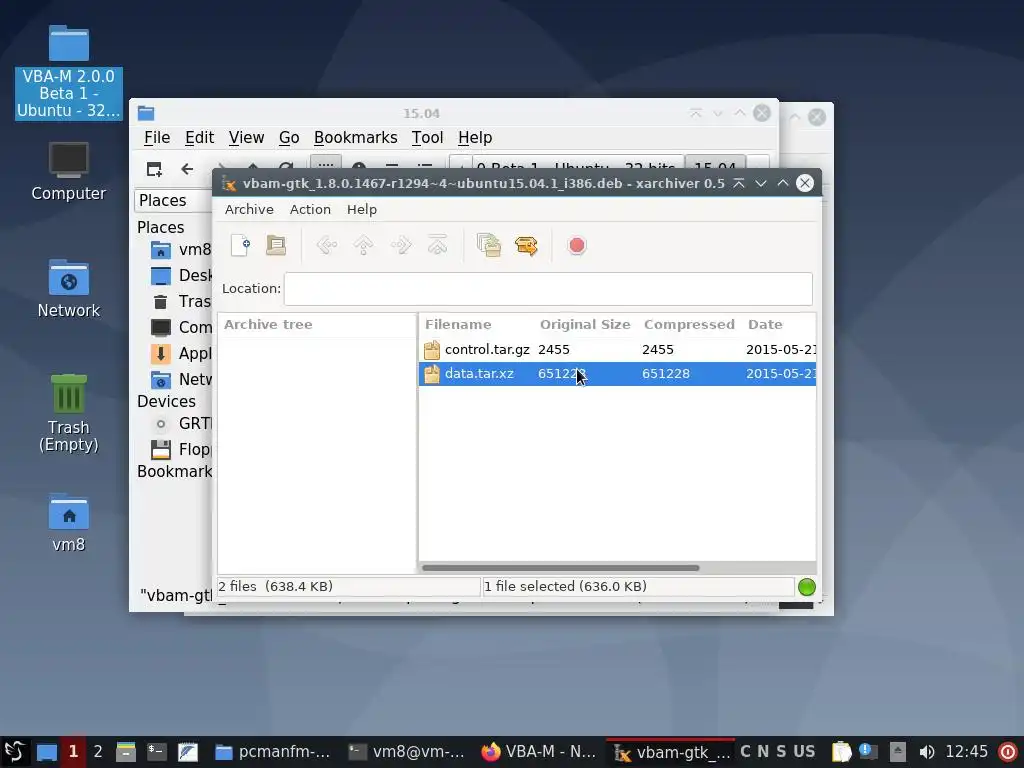Screen dimensions: 1024x768
Task: Click the compressed size 651228 cell
Action: 665,374
